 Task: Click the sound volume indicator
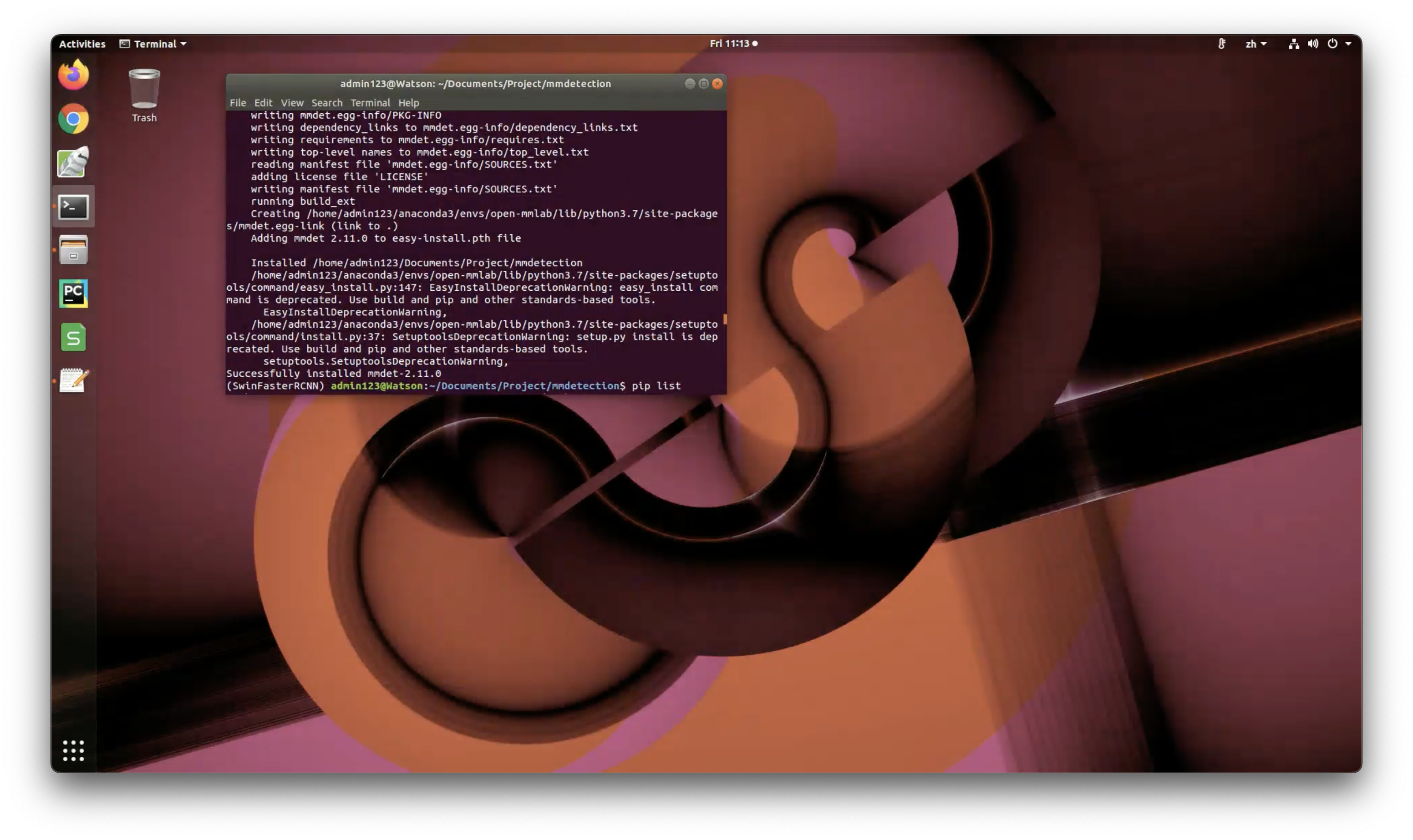click(1313, 44)
